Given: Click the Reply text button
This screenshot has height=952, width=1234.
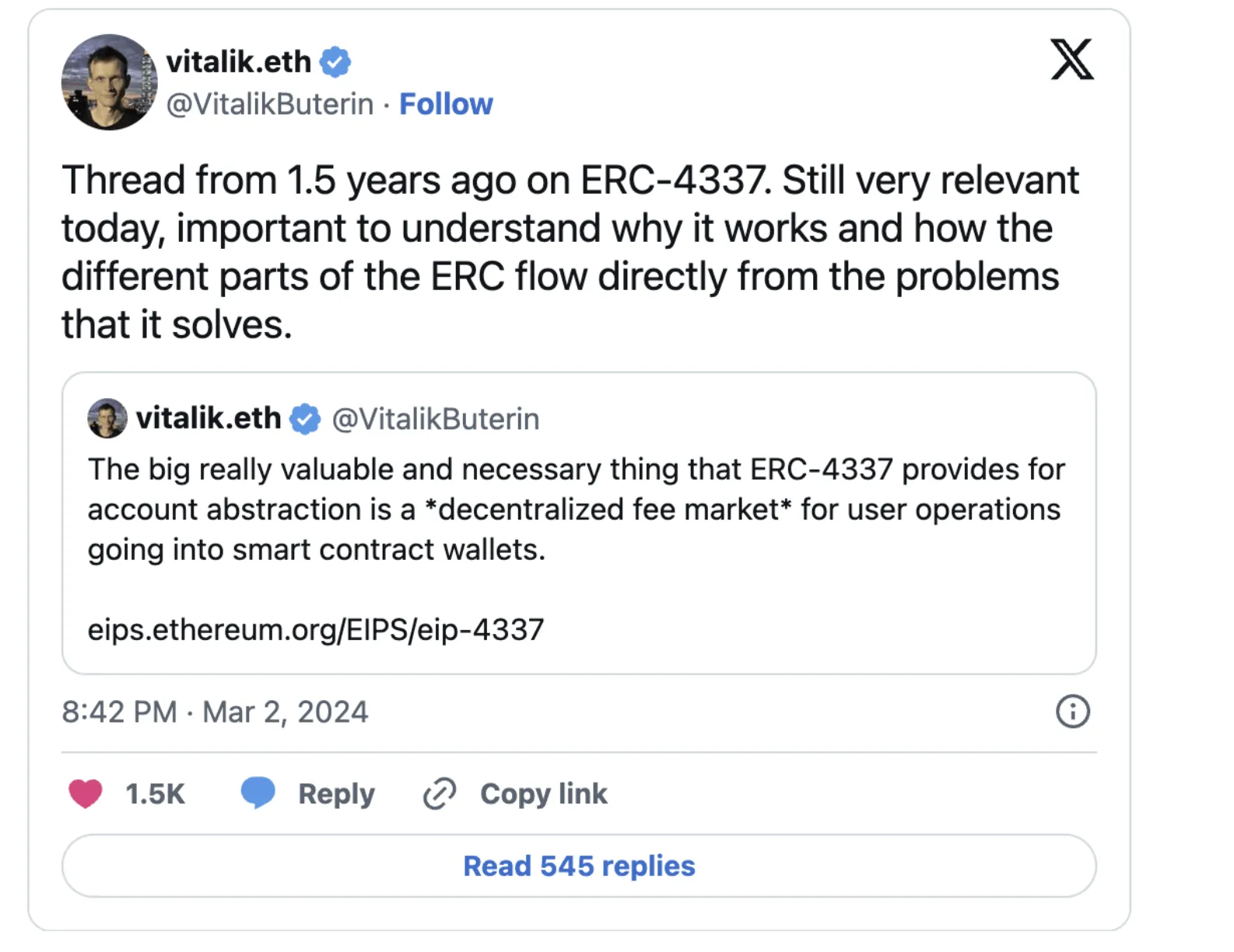Looking at the screenshot, I should click(336, 794).
